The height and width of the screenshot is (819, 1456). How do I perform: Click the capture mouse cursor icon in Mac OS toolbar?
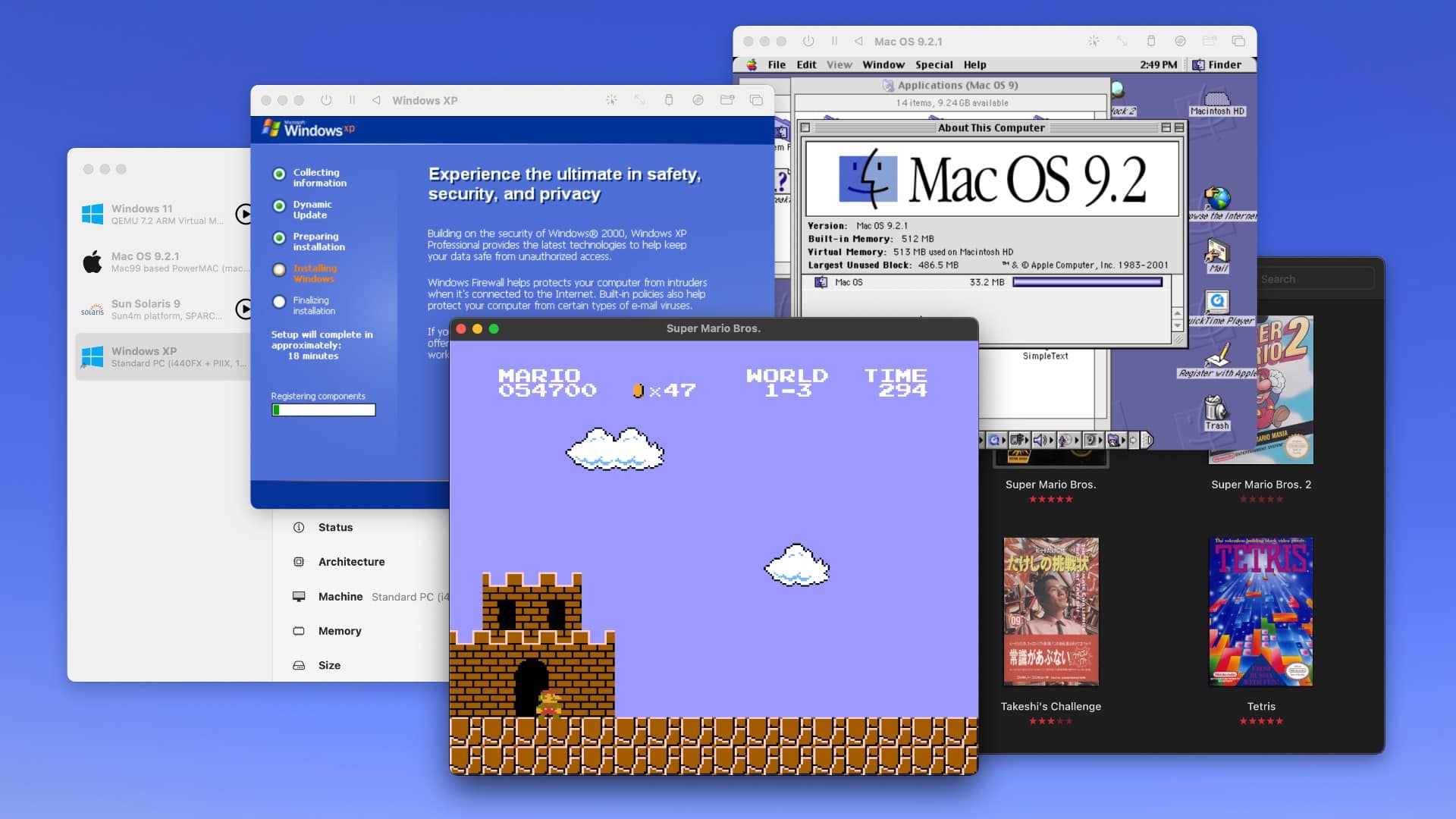click(1094, 41)
